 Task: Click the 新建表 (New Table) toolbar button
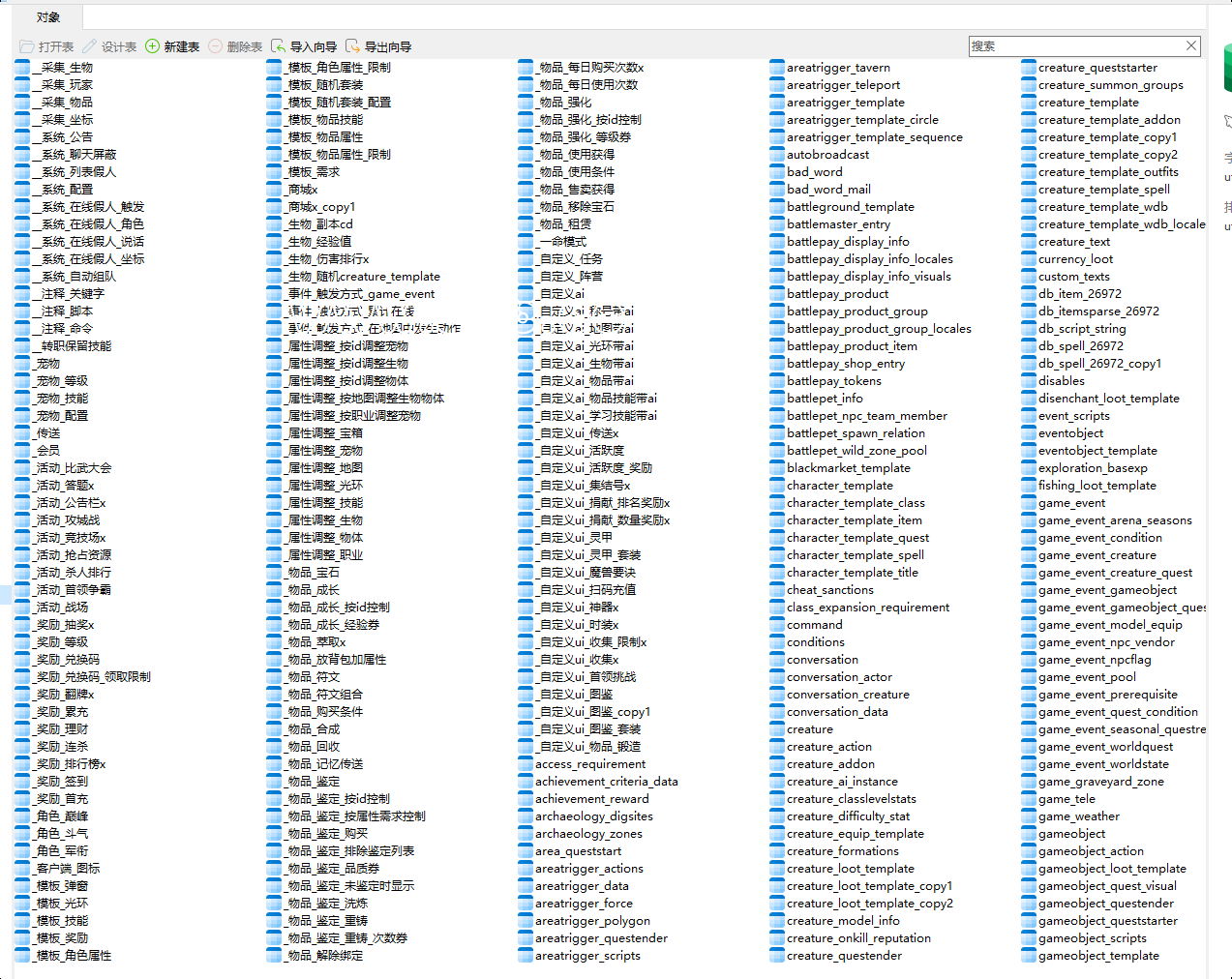click(x=172, y=46)
